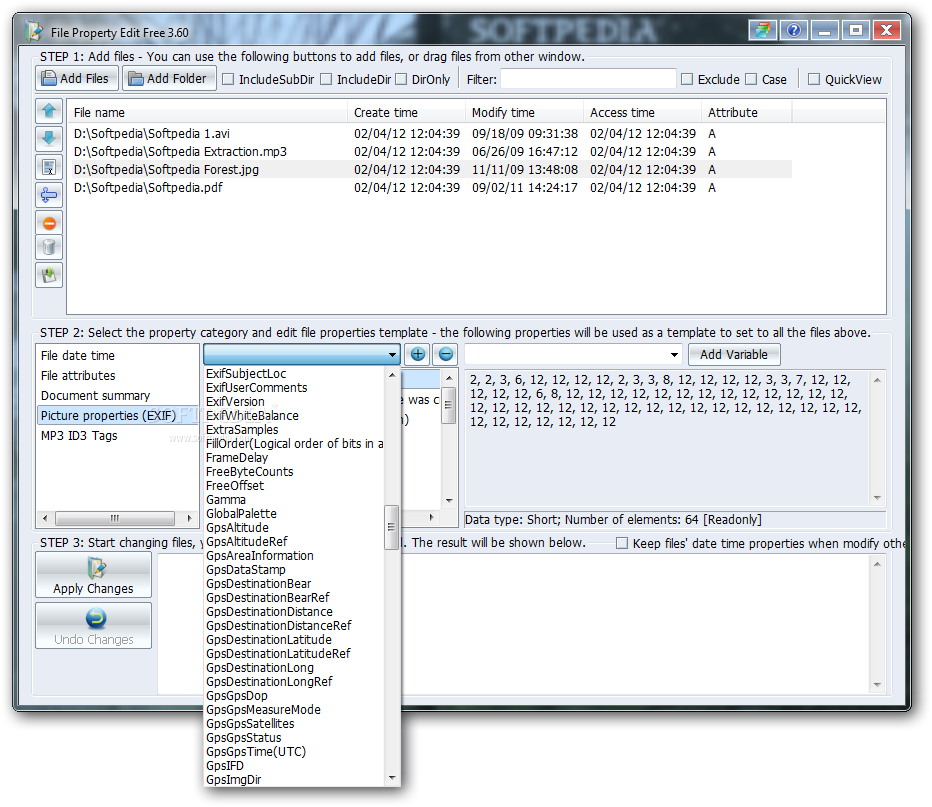Toggle the Case checkbox

pyautogui.click(x=751, y=79)
